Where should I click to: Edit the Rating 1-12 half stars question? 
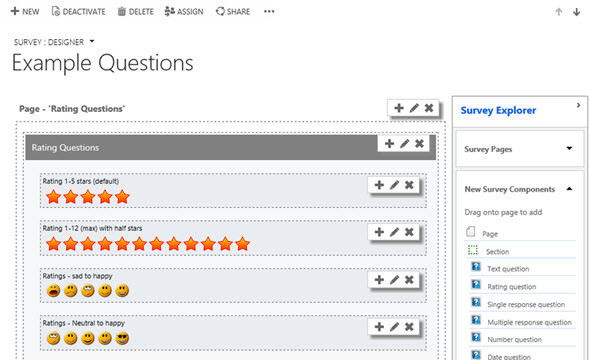coord(394,232)
